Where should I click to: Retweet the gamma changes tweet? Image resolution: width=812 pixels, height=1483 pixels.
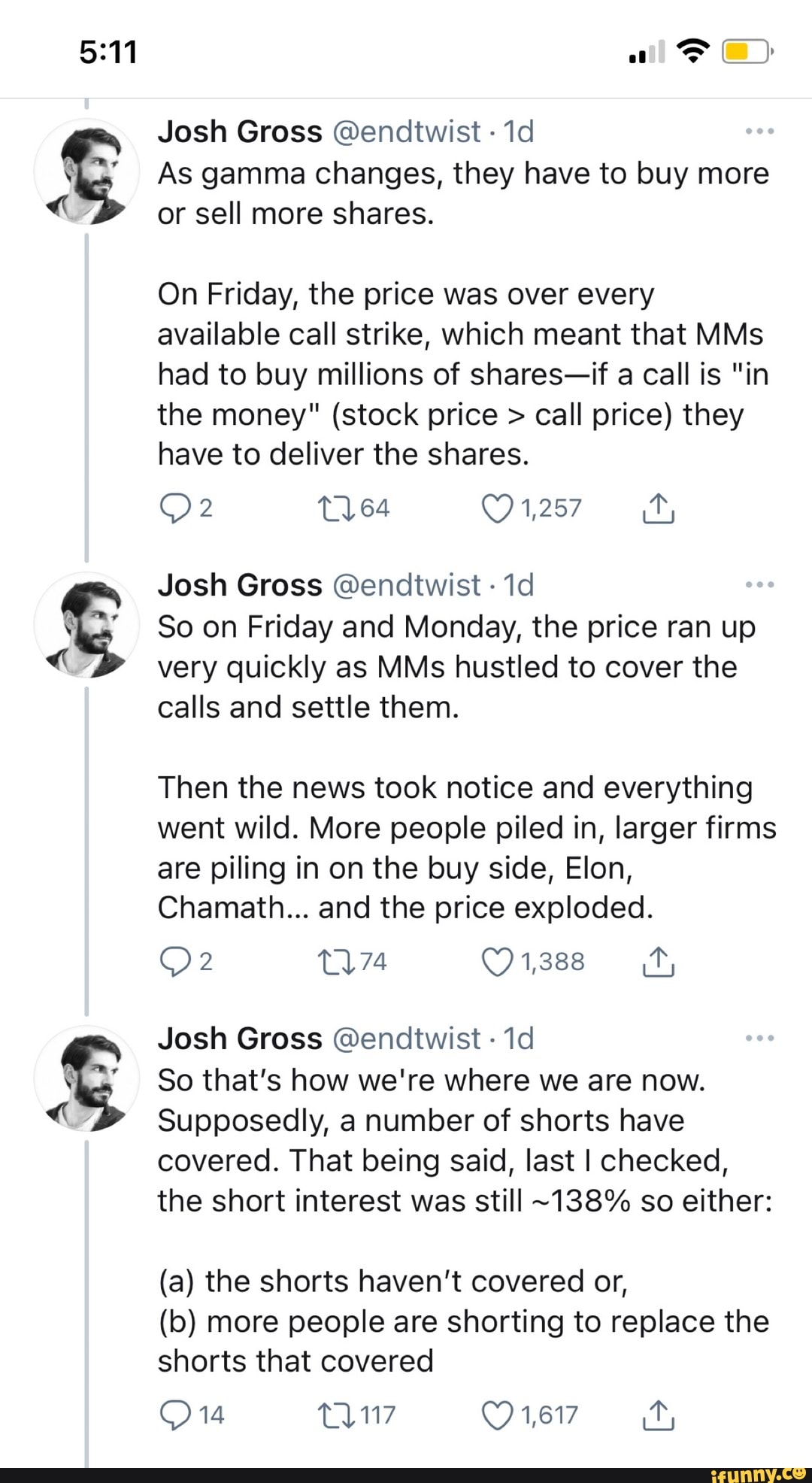pos(332,509)
